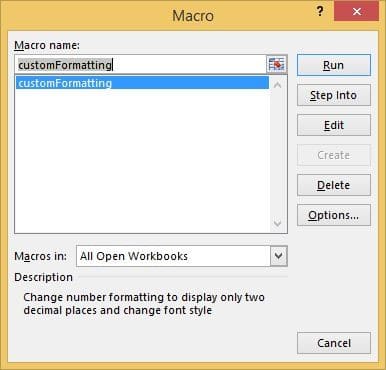The width and height of the screenshot is (386, 370).
Task: Open the All Open Workbooks combo box
Action: pyautogui.click(x=182, y=256)
